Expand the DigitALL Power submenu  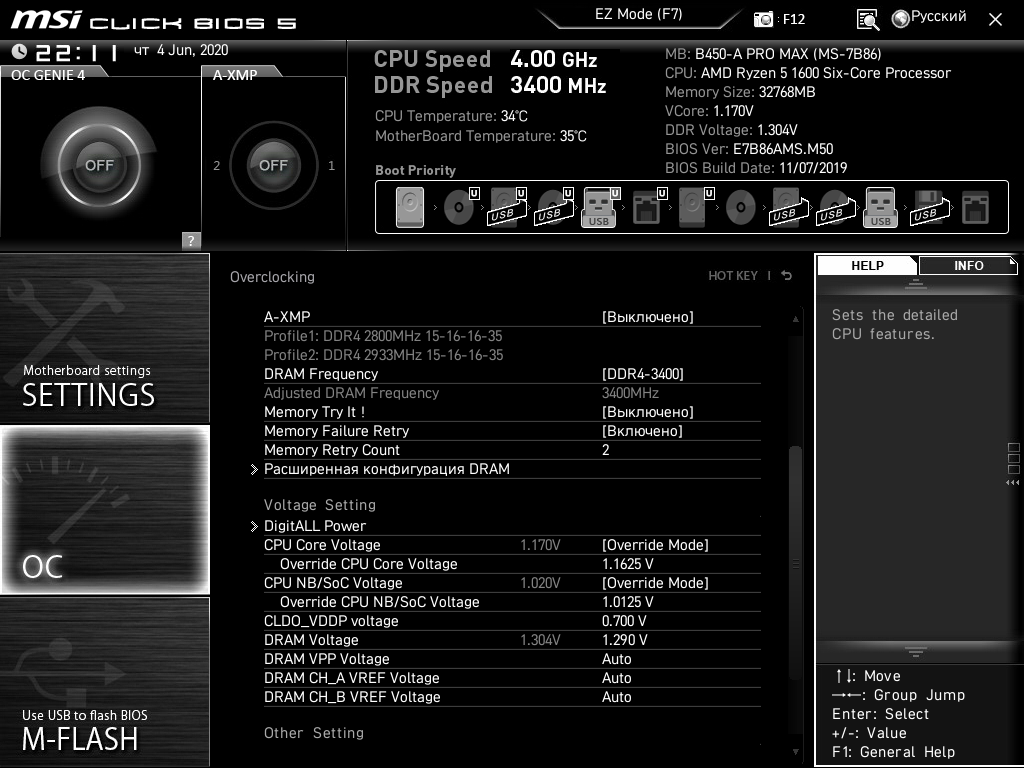point(315,526)
